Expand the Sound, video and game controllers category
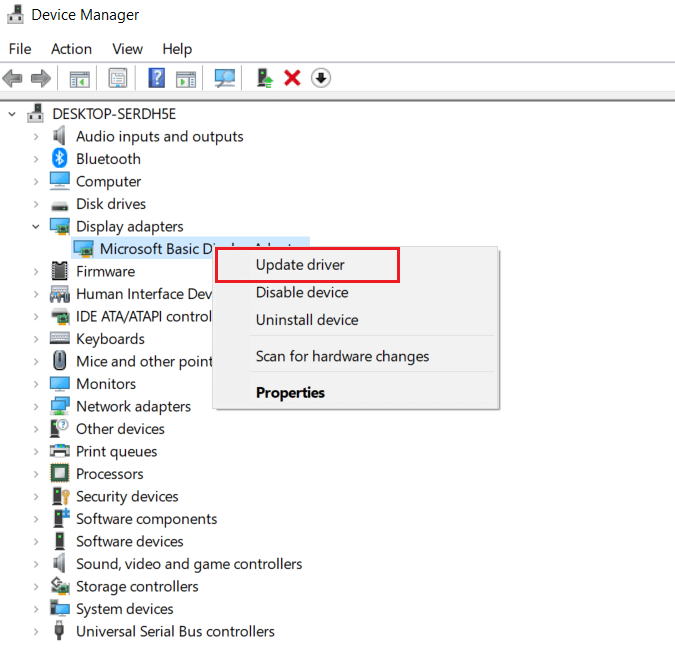The image size is (675, 658). coord(36,564)
